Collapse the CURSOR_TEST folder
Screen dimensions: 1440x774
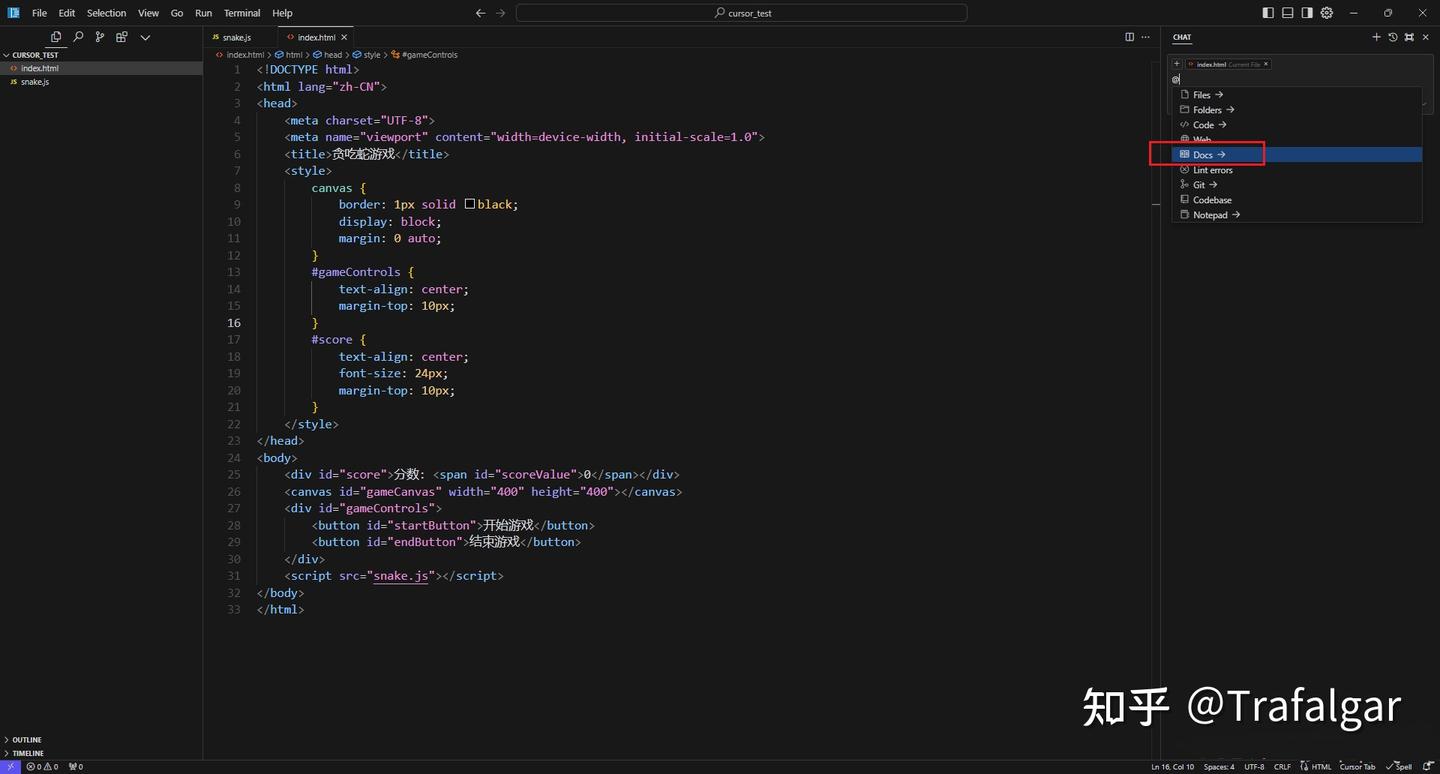pos(35,55)
